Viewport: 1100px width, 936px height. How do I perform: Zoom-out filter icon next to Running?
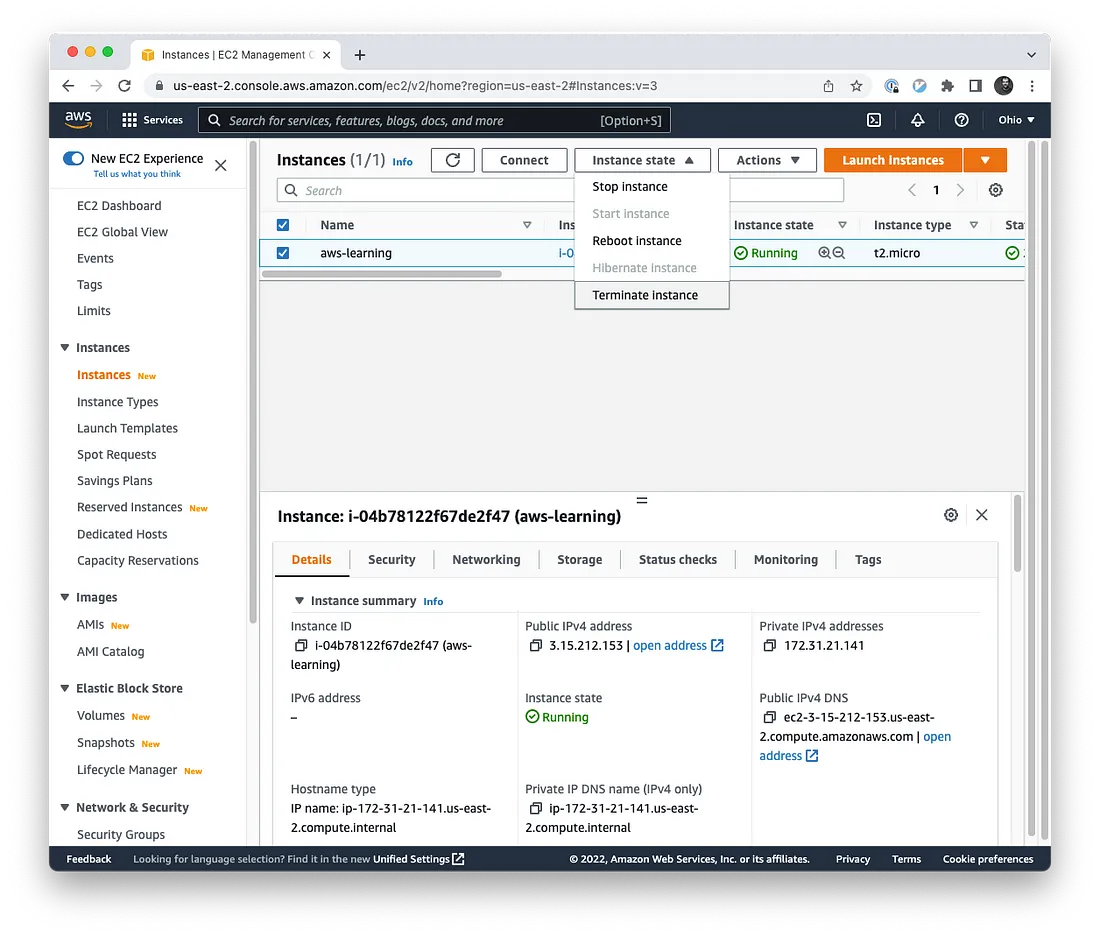(838, 253)
